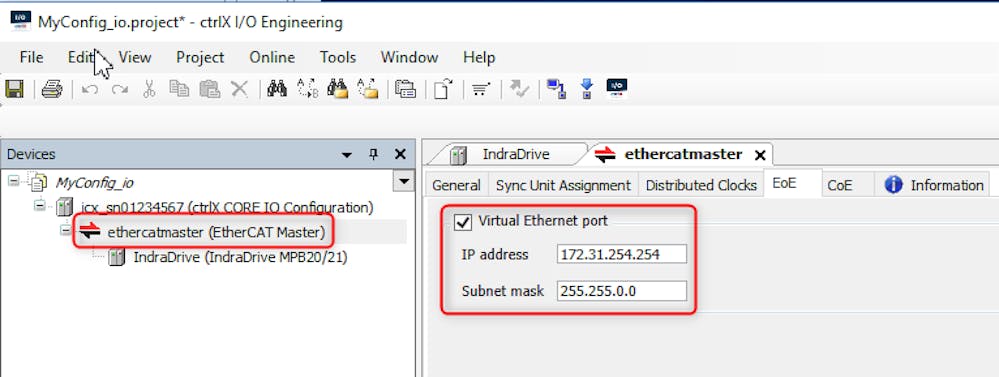Click the IP address input field

pyautogui.click(x=622, y=254)
